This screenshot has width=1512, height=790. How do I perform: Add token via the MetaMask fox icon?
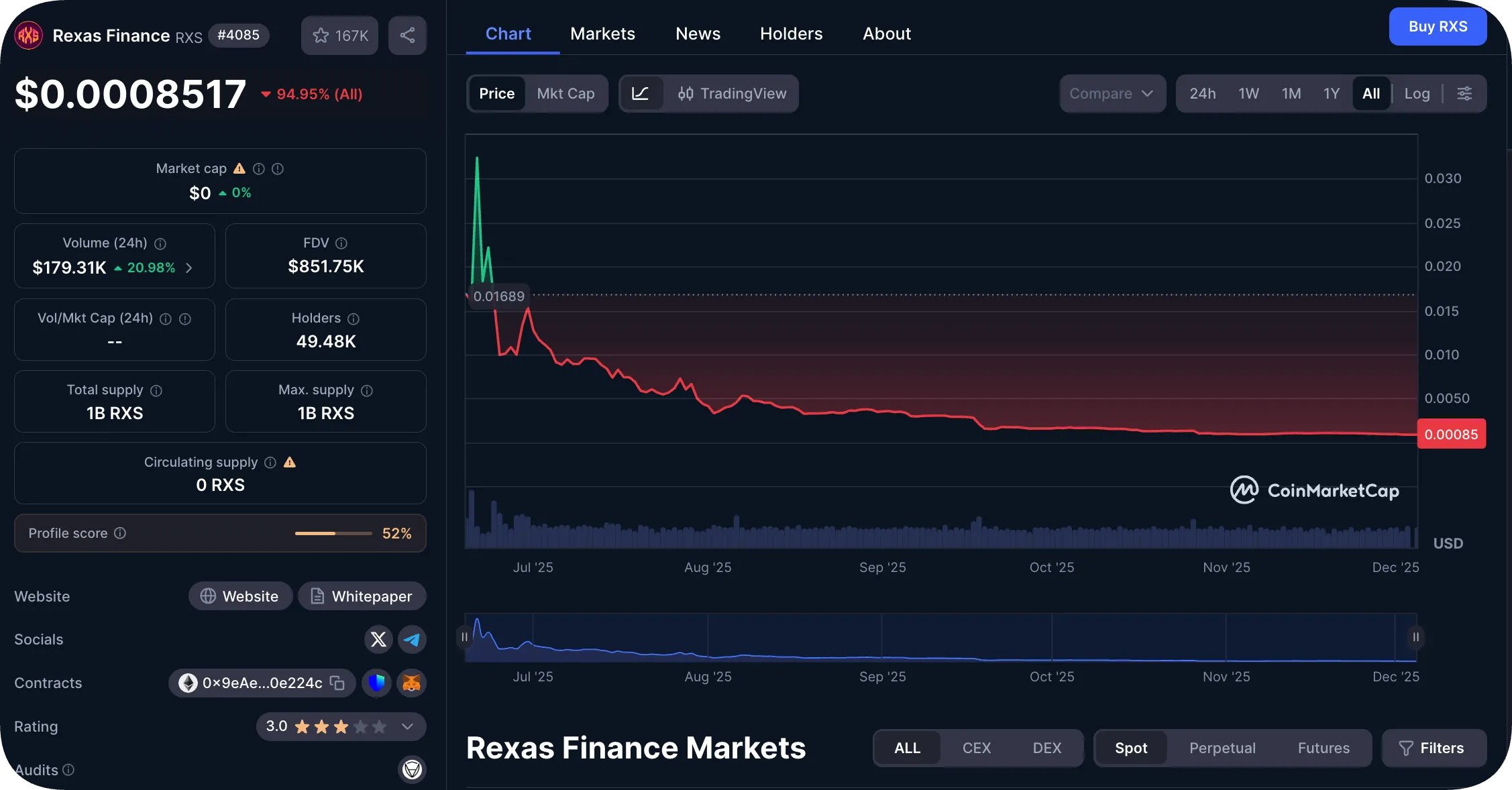pyautogui.click(x=411, y=683)
